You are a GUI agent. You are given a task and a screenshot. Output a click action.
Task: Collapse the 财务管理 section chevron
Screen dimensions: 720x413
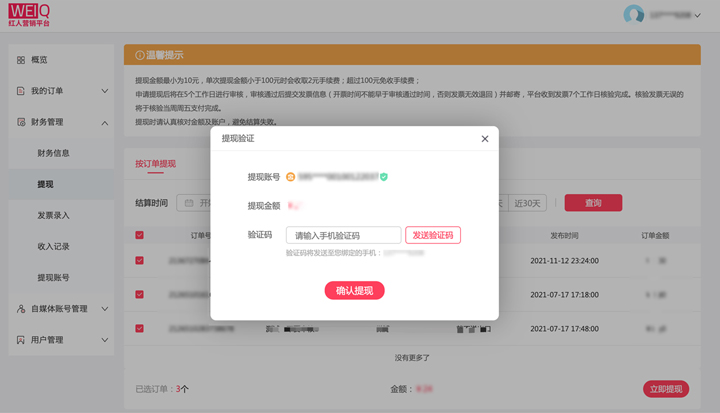click(105, 122)
